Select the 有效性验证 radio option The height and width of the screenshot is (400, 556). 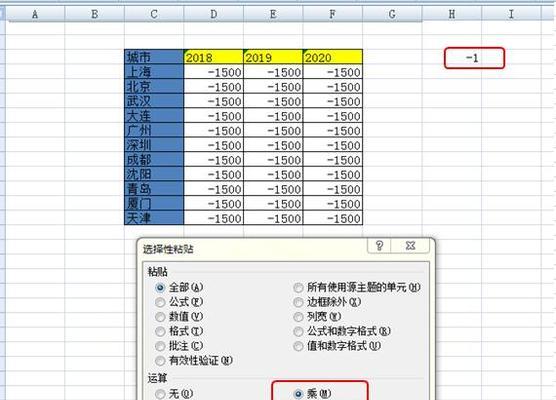pyautogui.click(x=160, y=361)
